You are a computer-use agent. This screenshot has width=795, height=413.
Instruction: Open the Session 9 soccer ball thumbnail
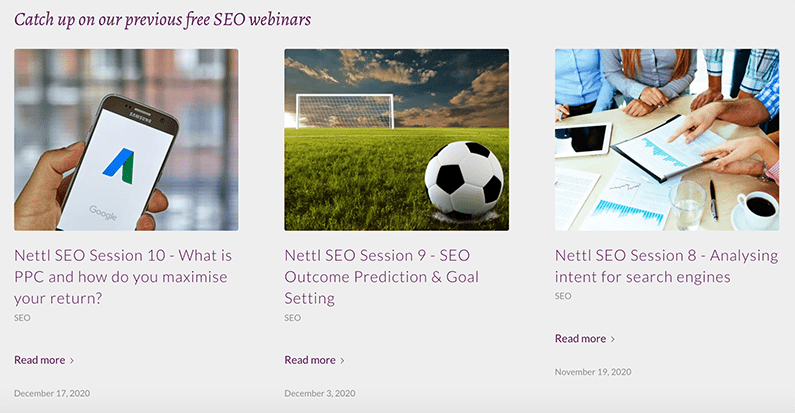tap(396, 140)
